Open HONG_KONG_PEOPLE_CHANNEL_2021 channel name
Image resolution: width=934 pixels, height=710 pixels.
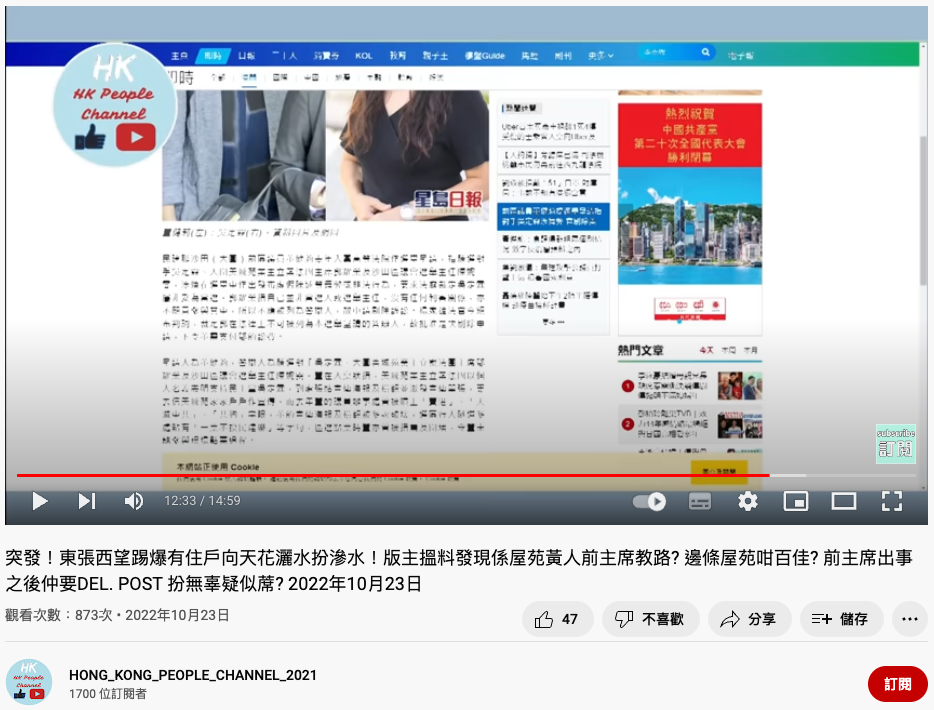[x=192, y=675]
